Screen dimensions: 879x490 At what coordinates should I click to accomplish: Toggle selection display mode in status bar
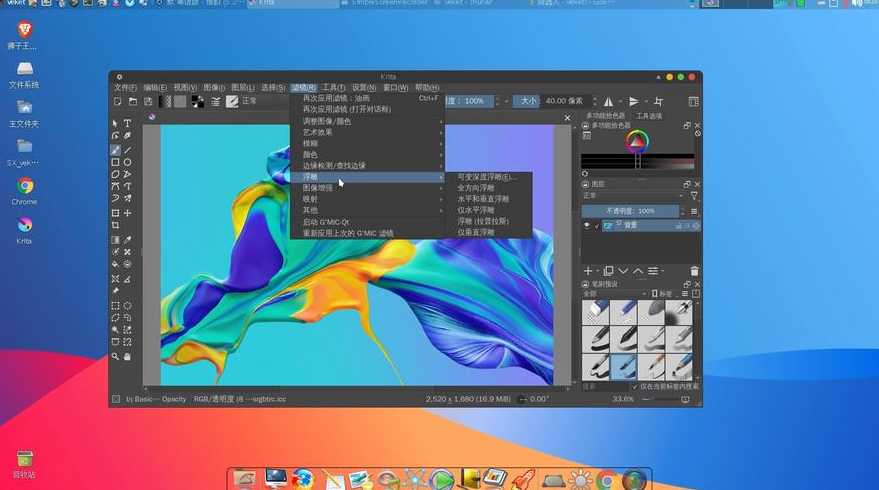point(116,399)
